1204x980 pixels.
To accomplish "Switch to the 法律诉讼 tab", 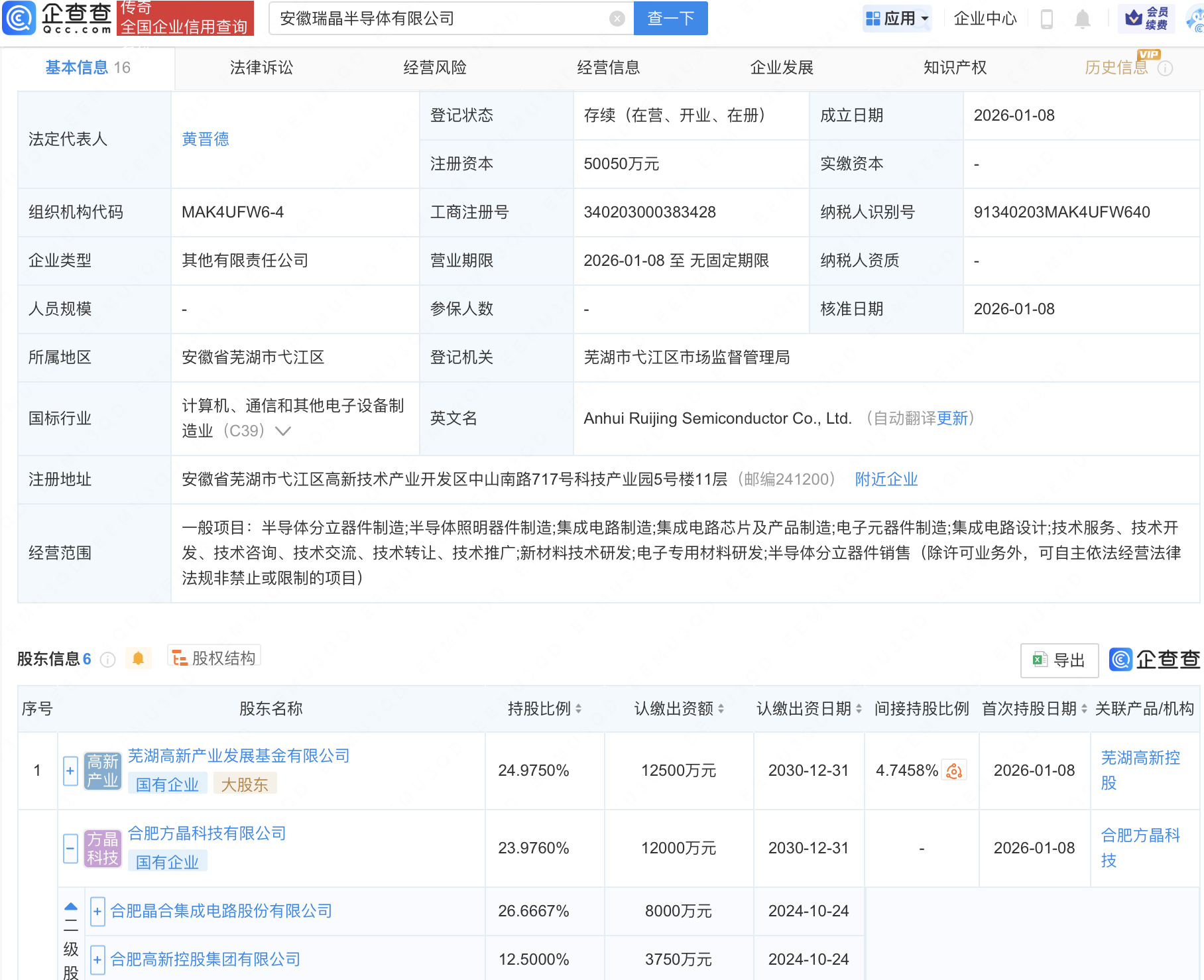I will pos(261,67).
